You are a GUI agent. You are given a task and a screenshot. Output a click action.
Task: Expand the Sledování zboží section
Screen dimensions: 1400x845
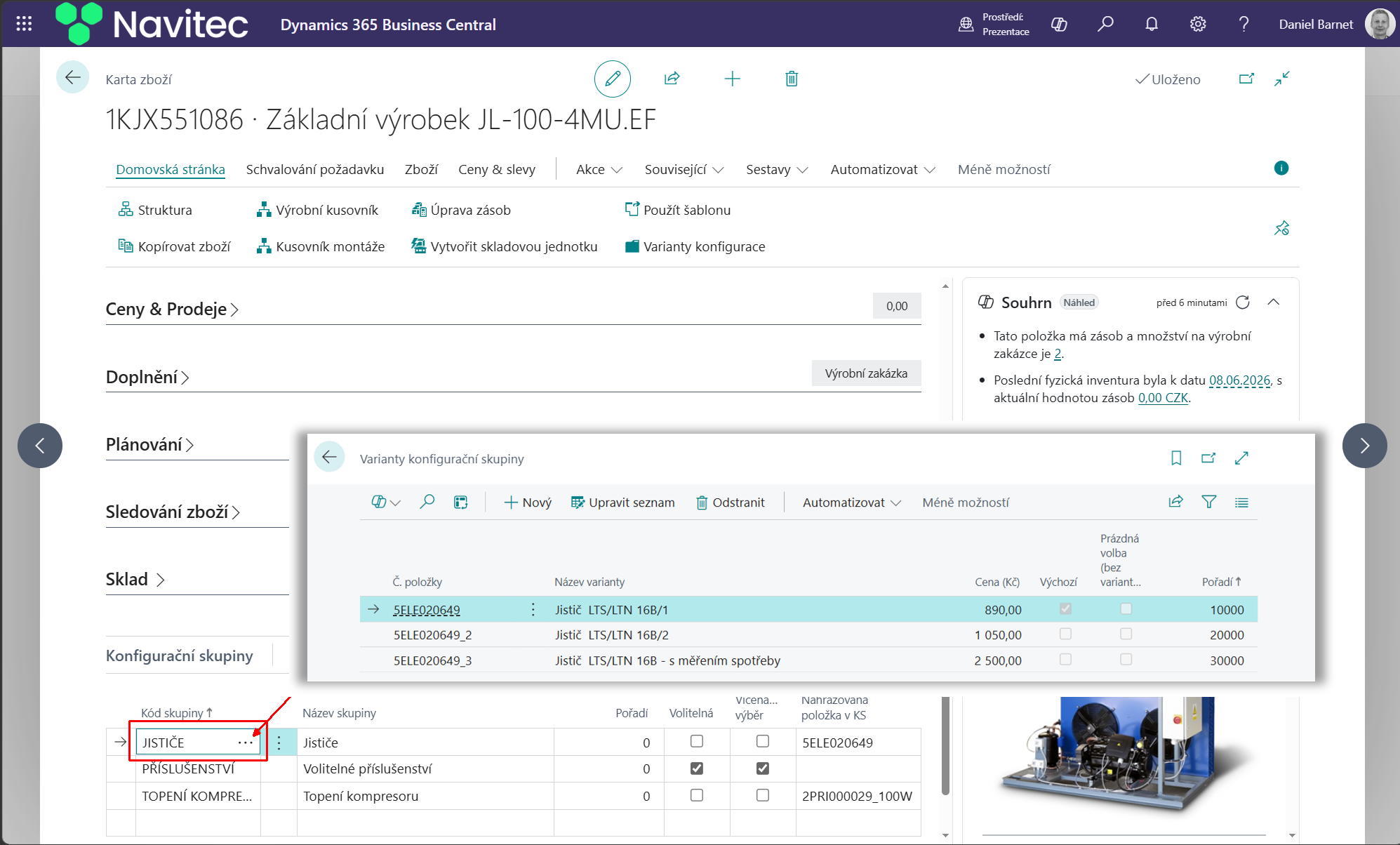point(173,512)
